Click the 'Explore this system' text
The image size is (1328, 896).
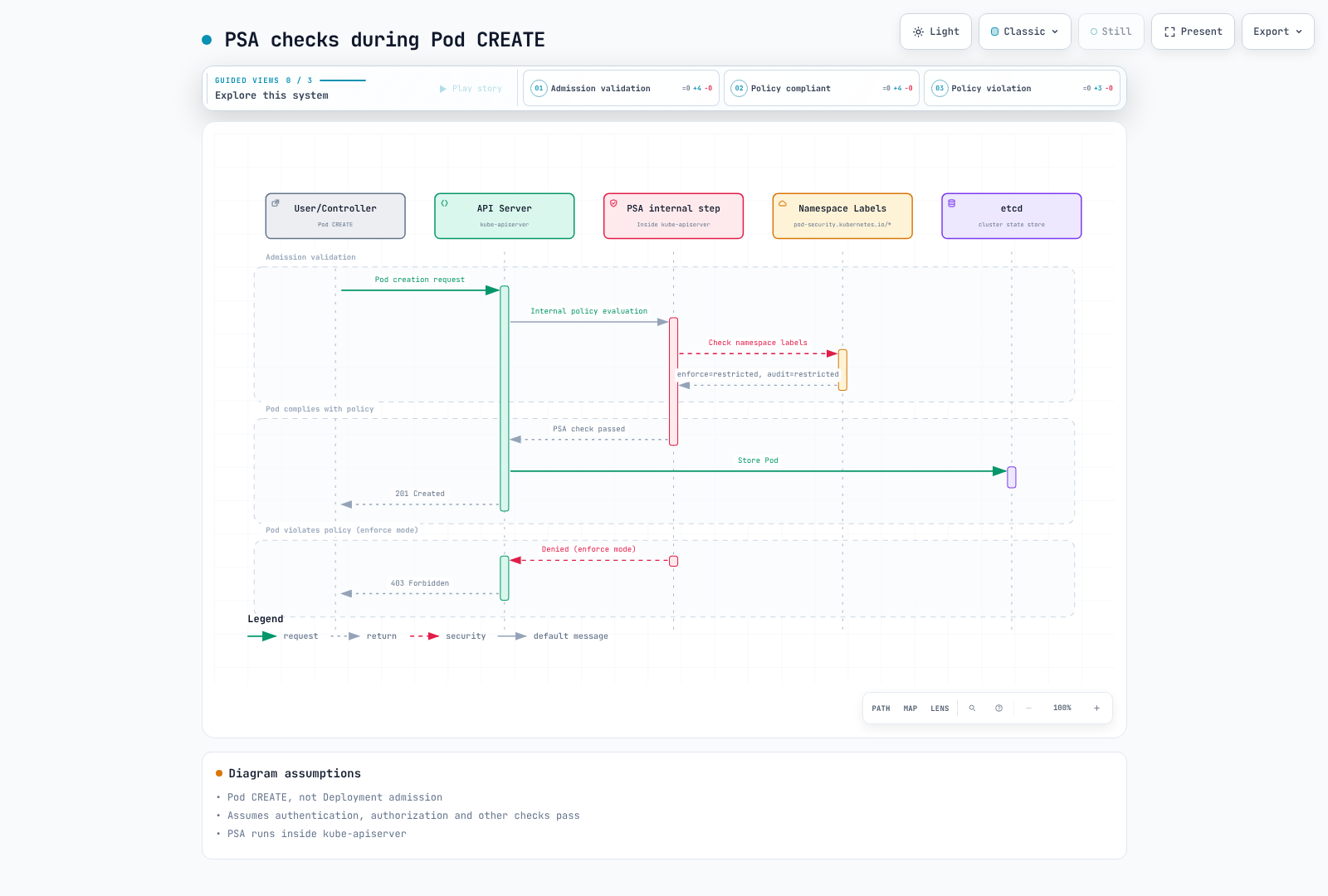271,95
